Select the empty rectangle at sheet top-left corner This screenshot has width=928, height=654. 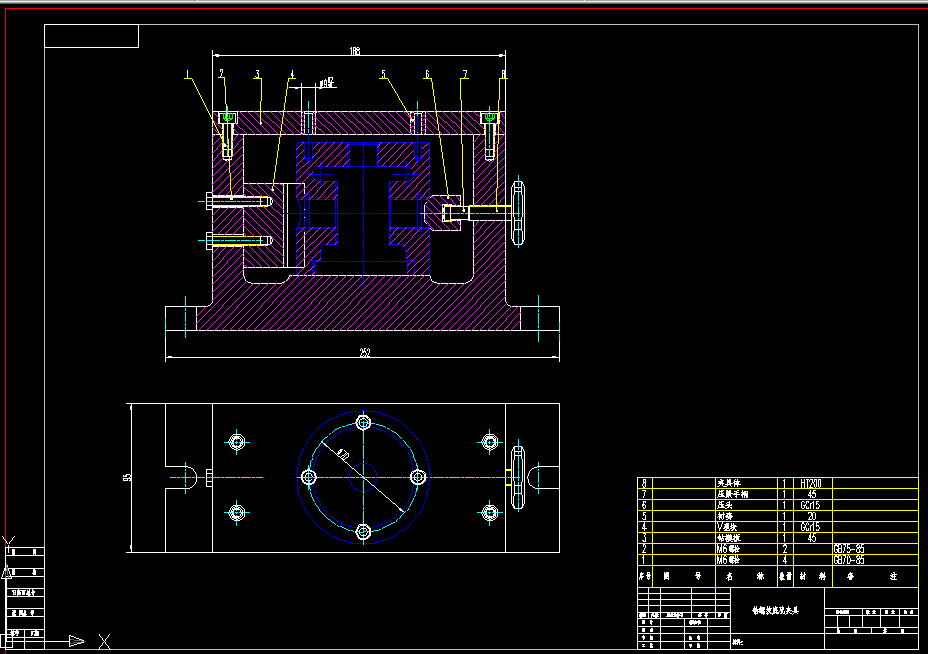coord(92,36)
